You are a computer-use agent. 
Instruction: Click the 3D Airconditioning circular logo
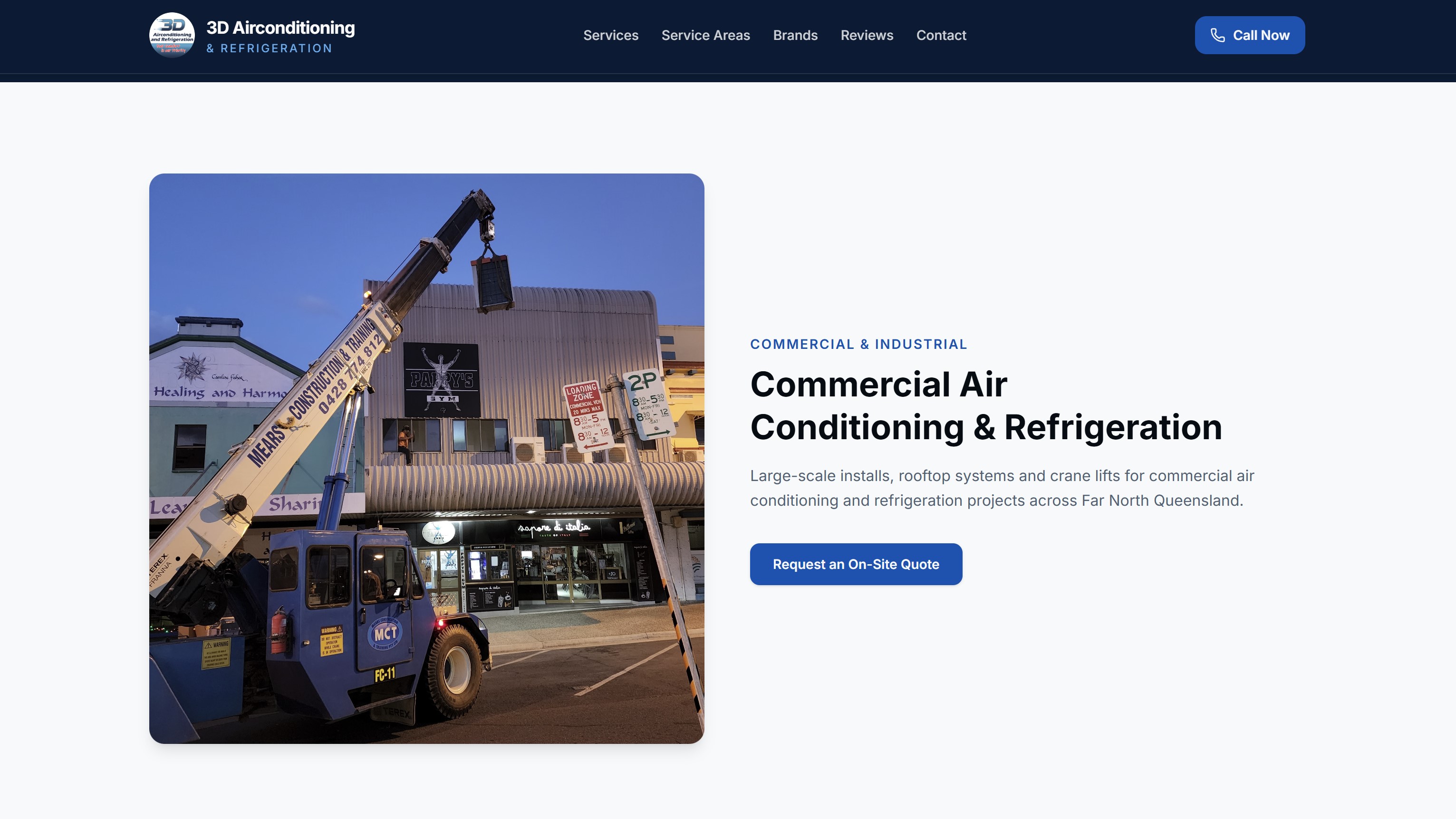point(172,35)
